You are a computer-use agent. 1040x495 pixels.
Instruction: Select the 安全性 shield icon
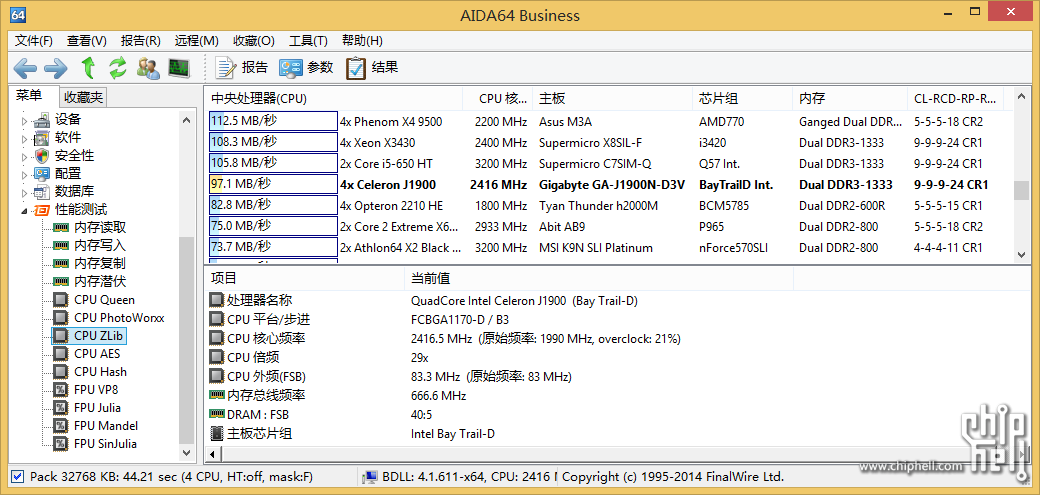[x=42, y=156]
